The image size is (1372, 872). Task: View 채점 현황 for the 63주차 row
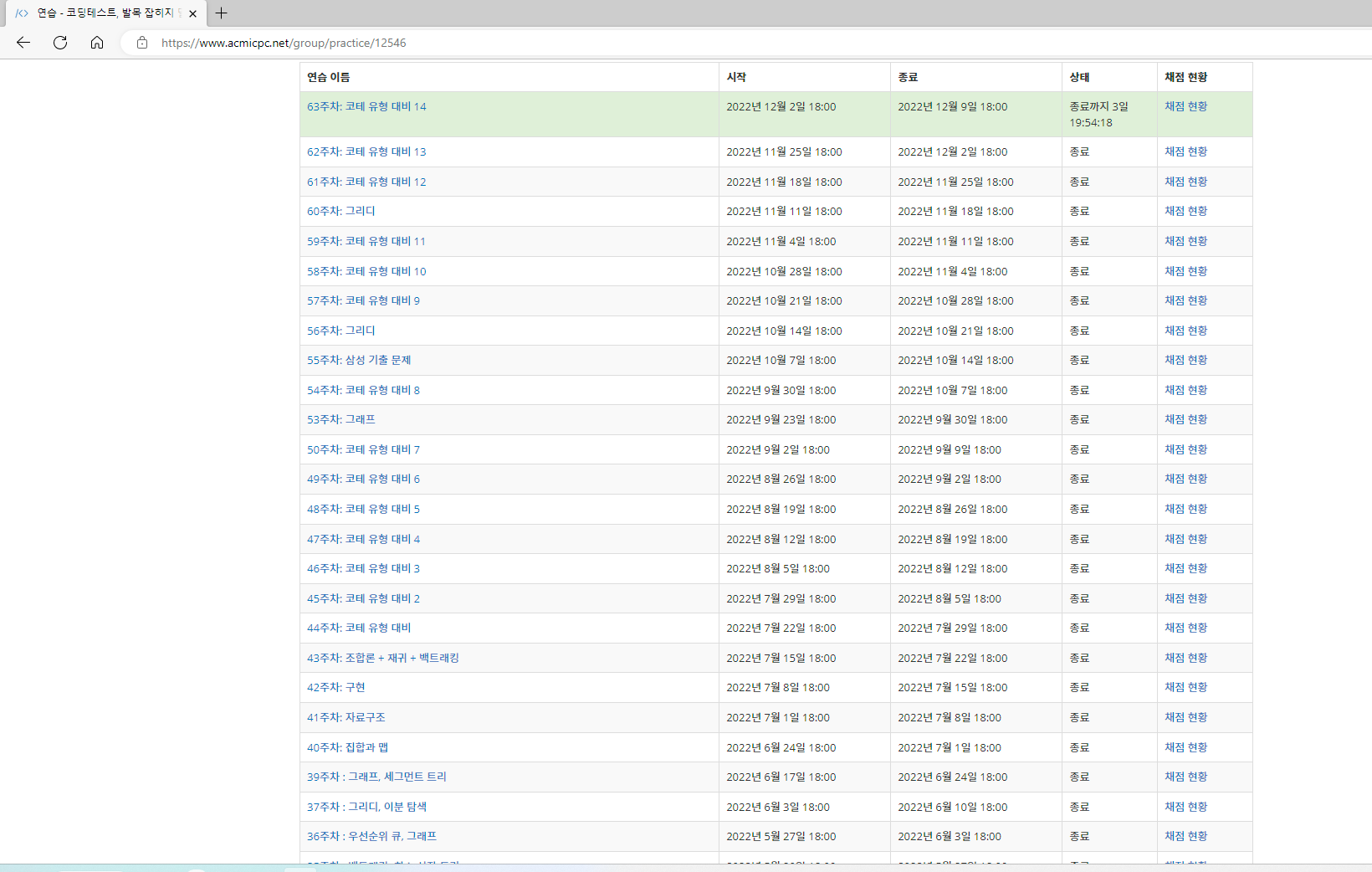coord(1185,107)
